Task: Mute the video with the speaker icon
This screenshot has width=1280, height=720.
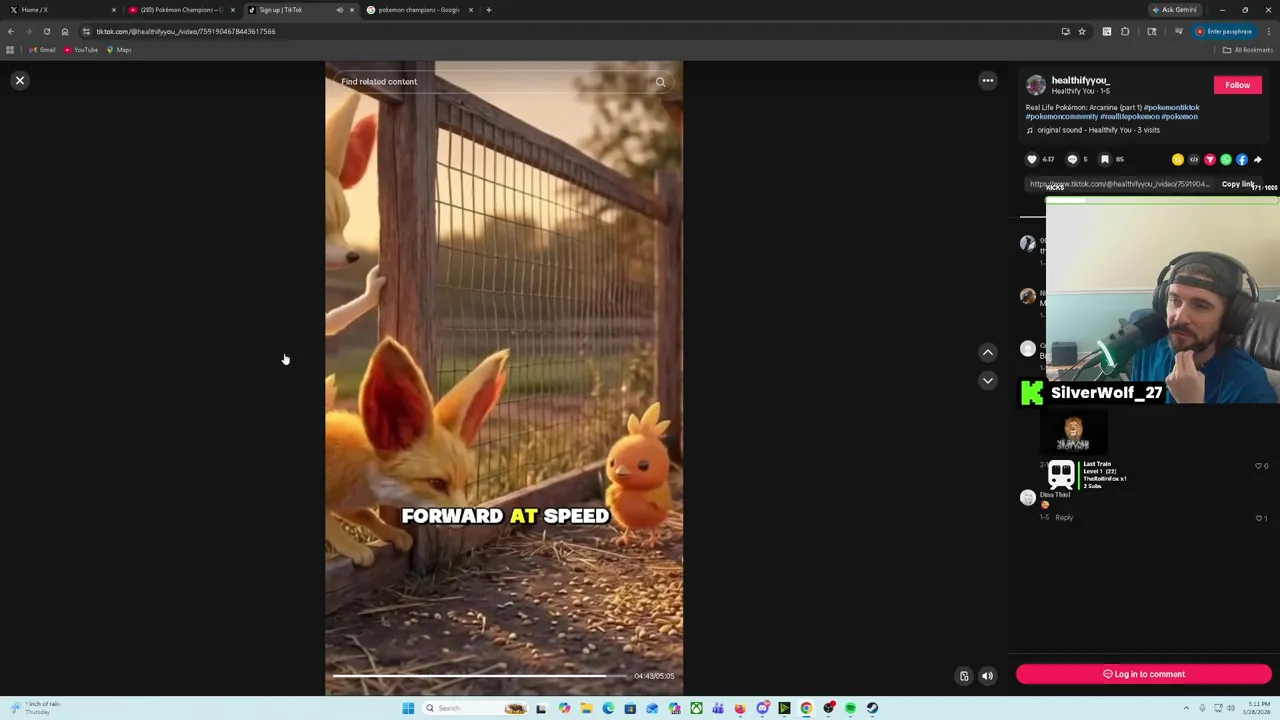Action: click(x=987, y=676)
